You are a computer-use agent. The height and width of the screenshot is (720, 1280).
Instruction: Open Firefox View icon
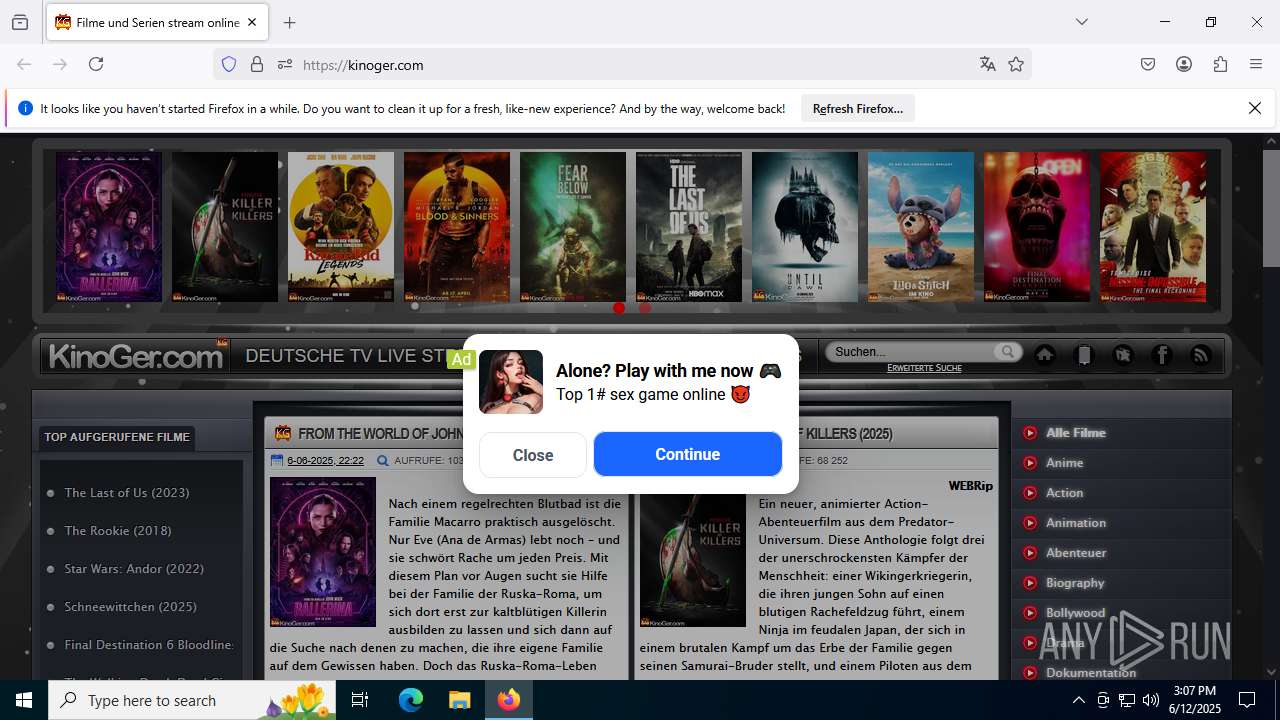(20, 22)
